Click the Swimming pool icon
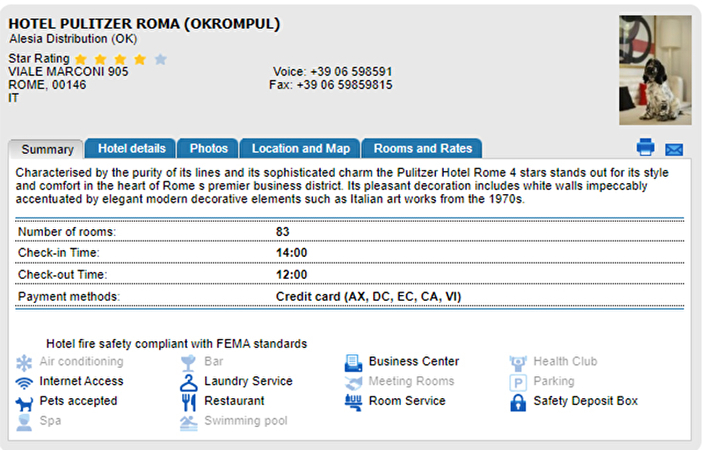 (189, 423)
